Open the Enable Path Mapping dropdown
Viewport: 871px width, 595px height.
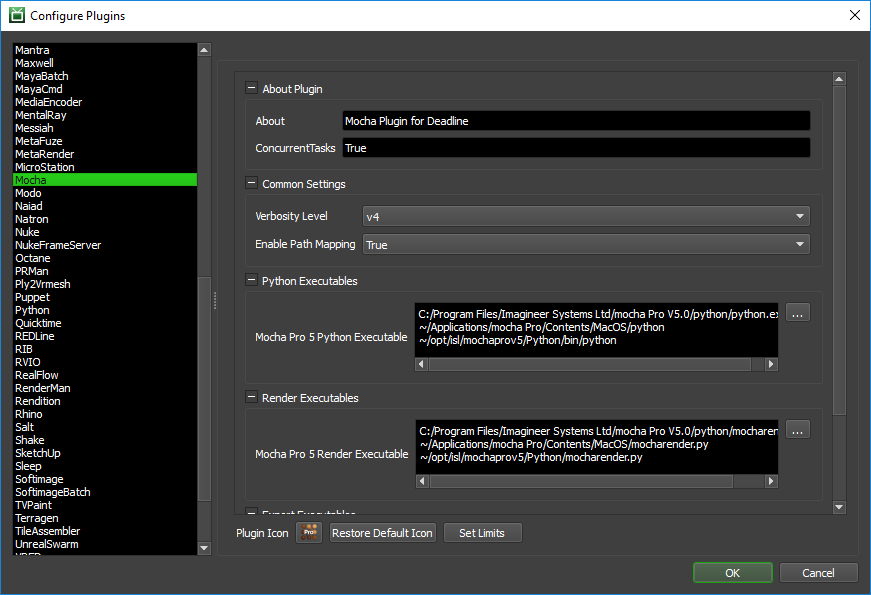(585, 244)
